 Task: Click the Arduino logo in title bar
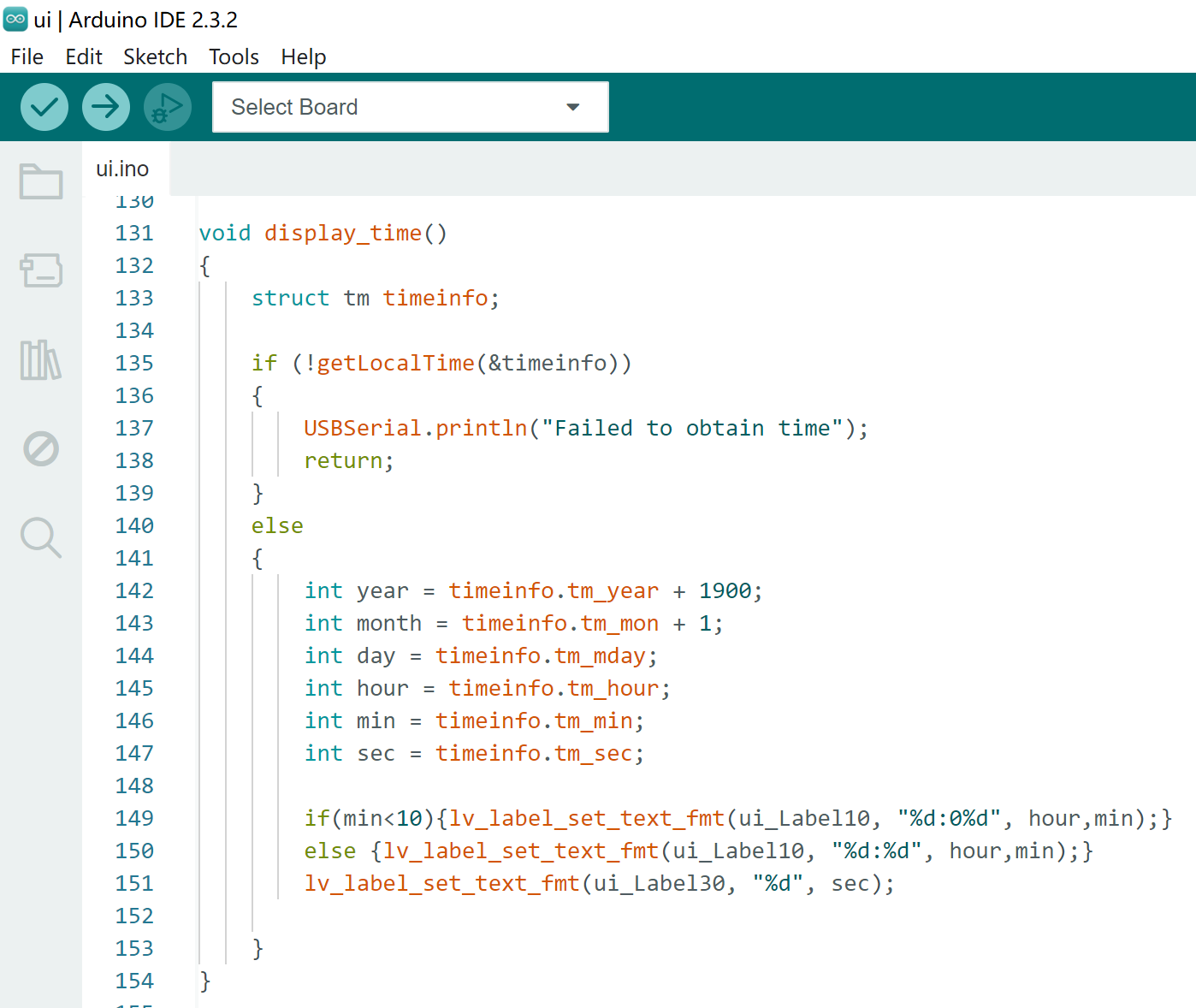[x=15, y=19]
